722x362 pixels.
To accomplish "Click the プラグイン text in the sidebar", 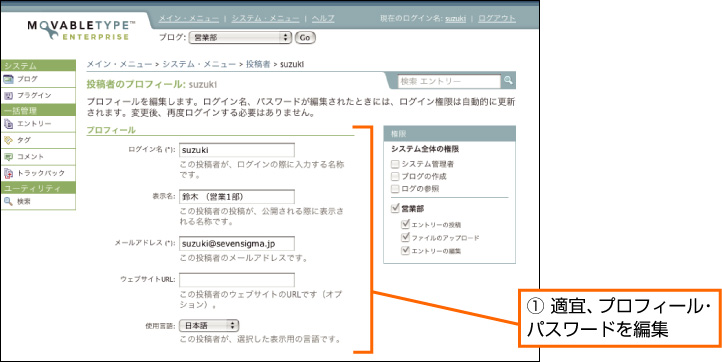I will pyautogui.click(x=34, y=95).
